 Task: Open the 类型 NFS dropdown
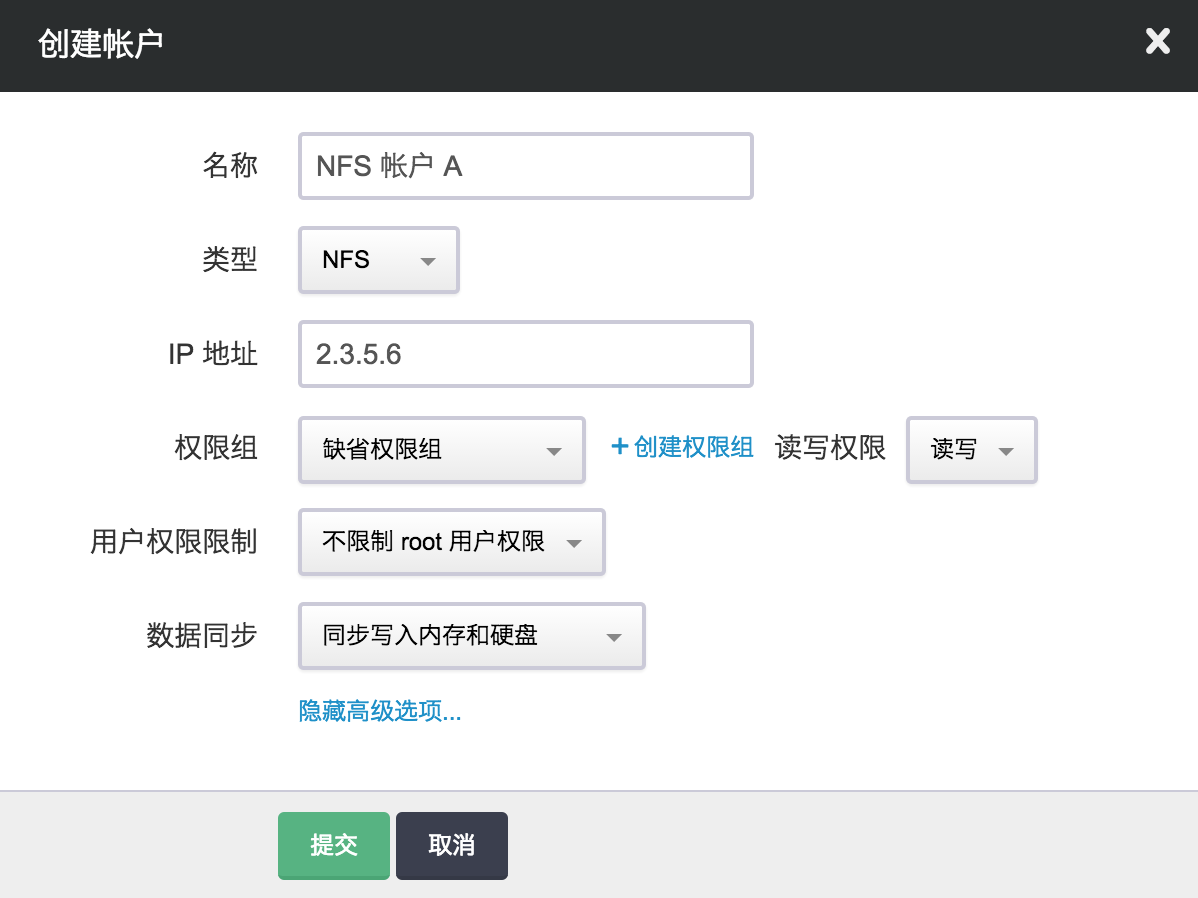pyautogui.click(x=378, y=260)
